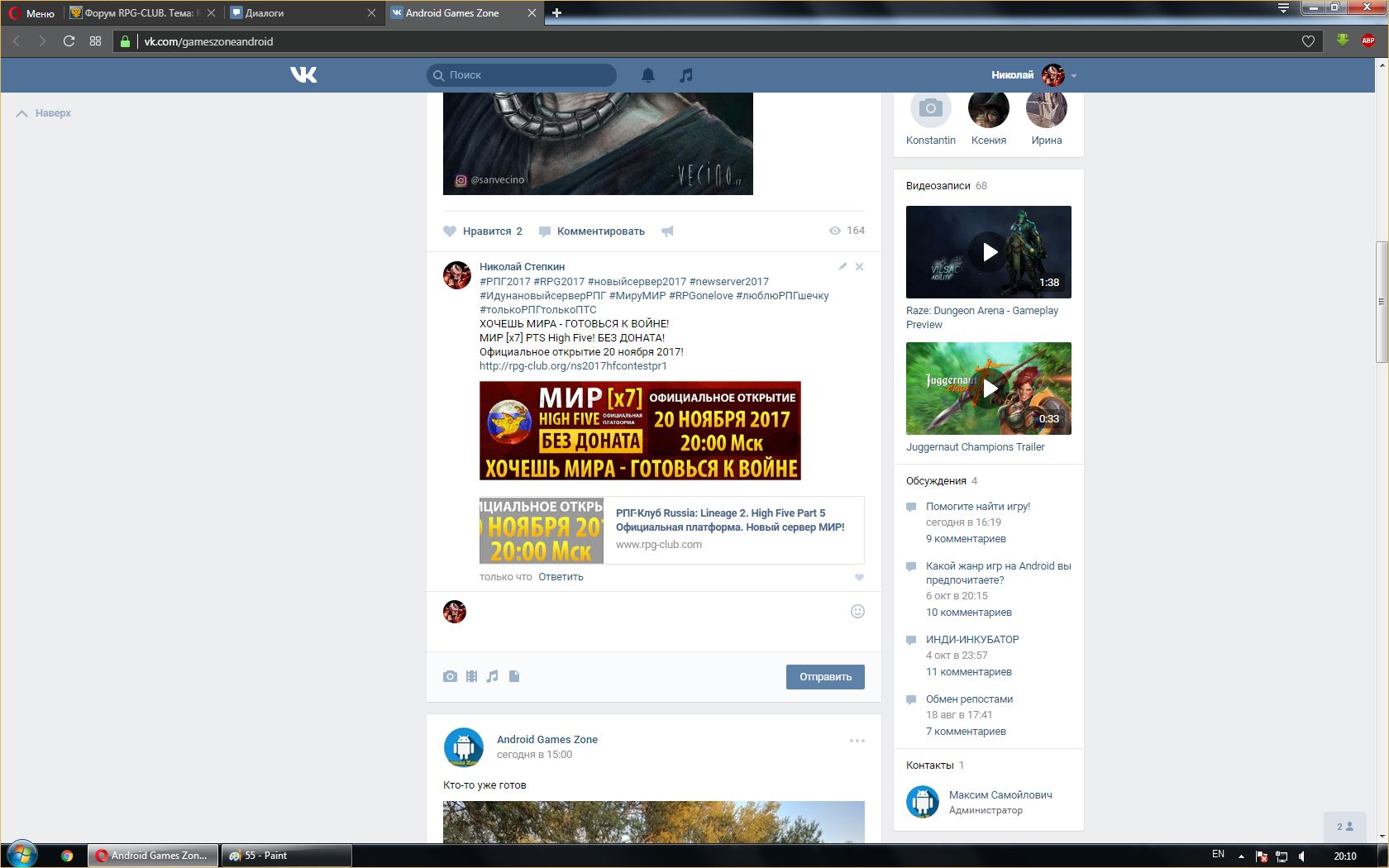Open the Windows Start button
This screenshot has width=1389, height=868.
click(x=22, y=855)
